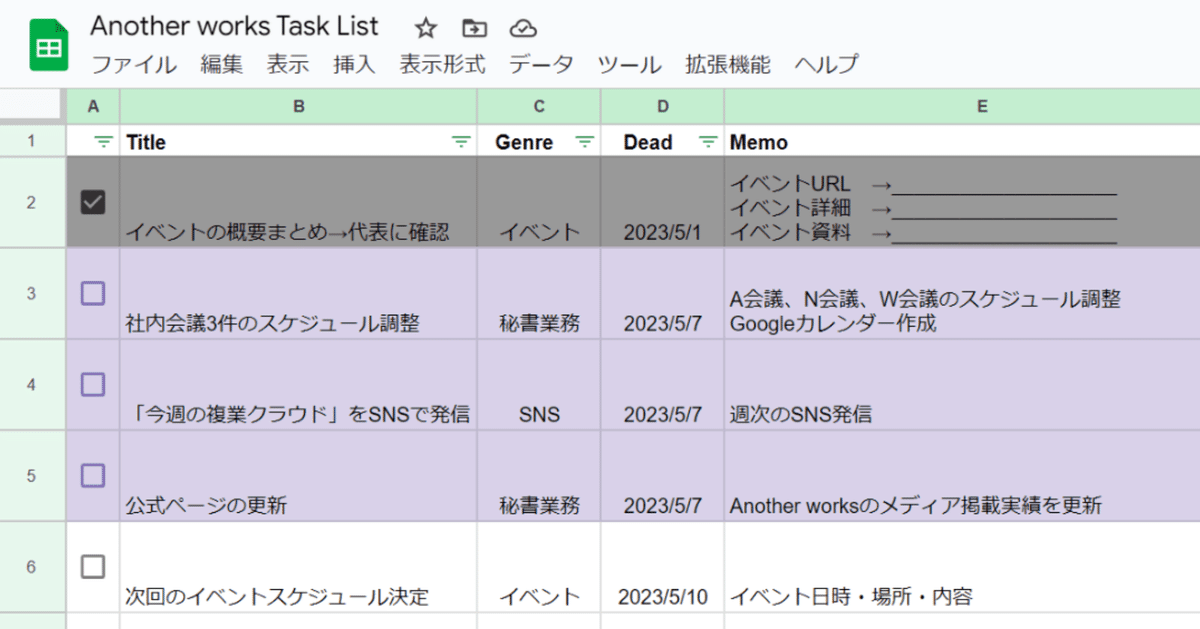1200x629 pixels.
Task: Uncheck the イベントの概要まとめ task checkbox
Action: click(x=92, y=202)
